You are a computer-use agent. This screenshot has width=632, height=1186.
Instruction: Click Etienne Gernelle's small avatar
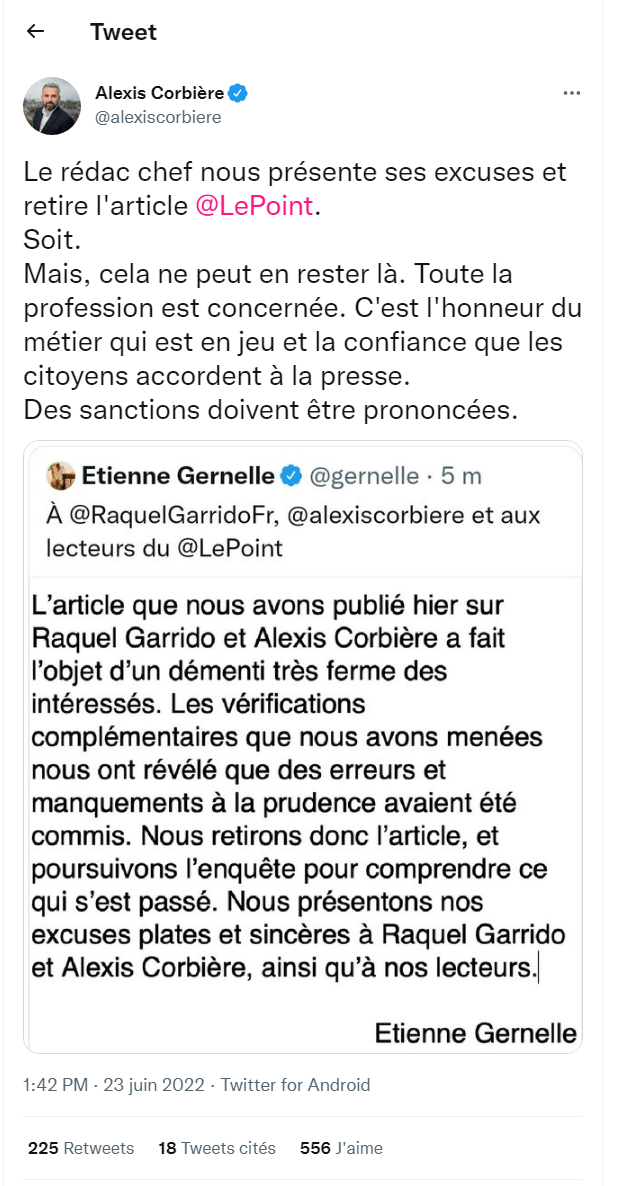click(60, 476)
